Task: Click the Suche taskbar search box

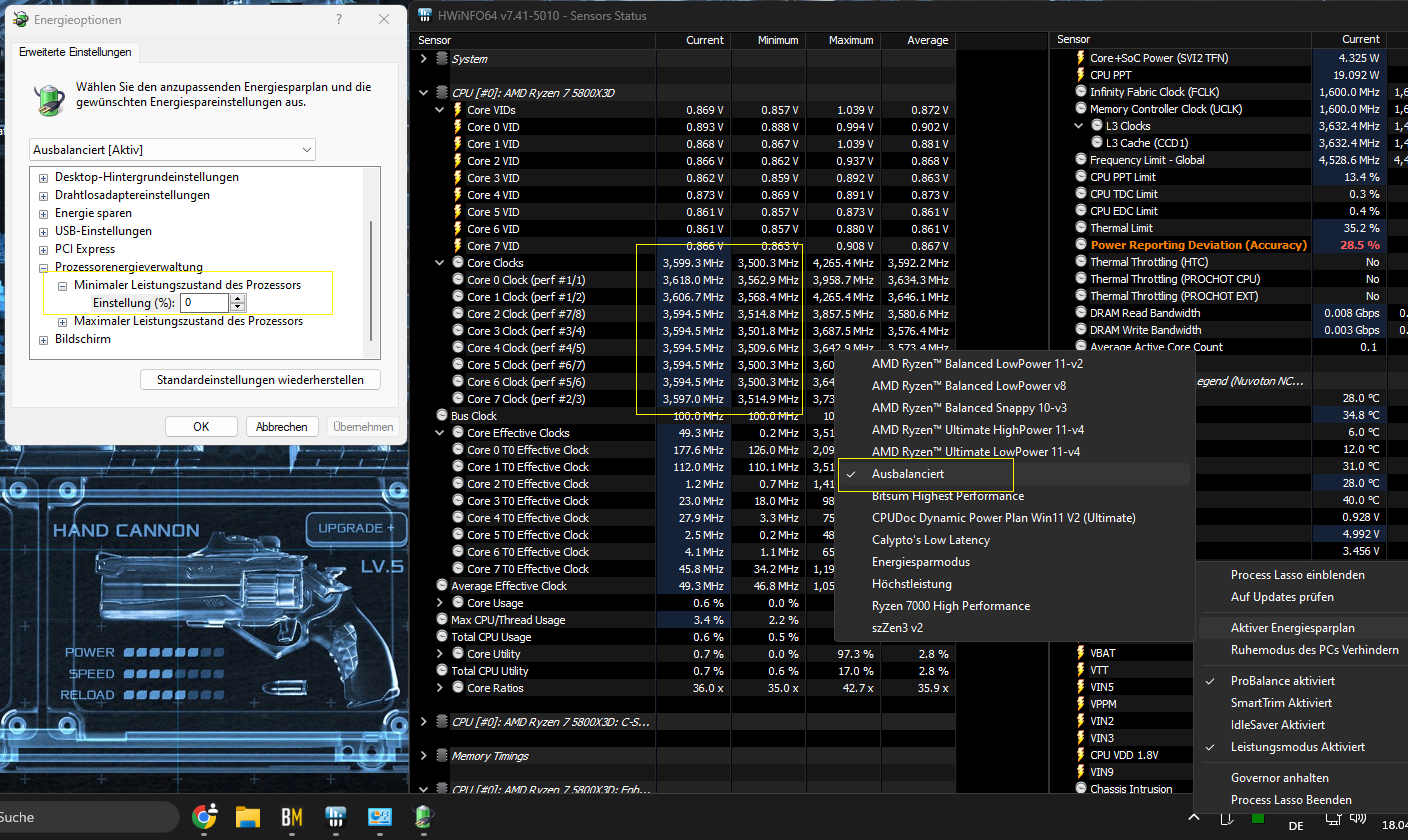Action: point(87,817)
